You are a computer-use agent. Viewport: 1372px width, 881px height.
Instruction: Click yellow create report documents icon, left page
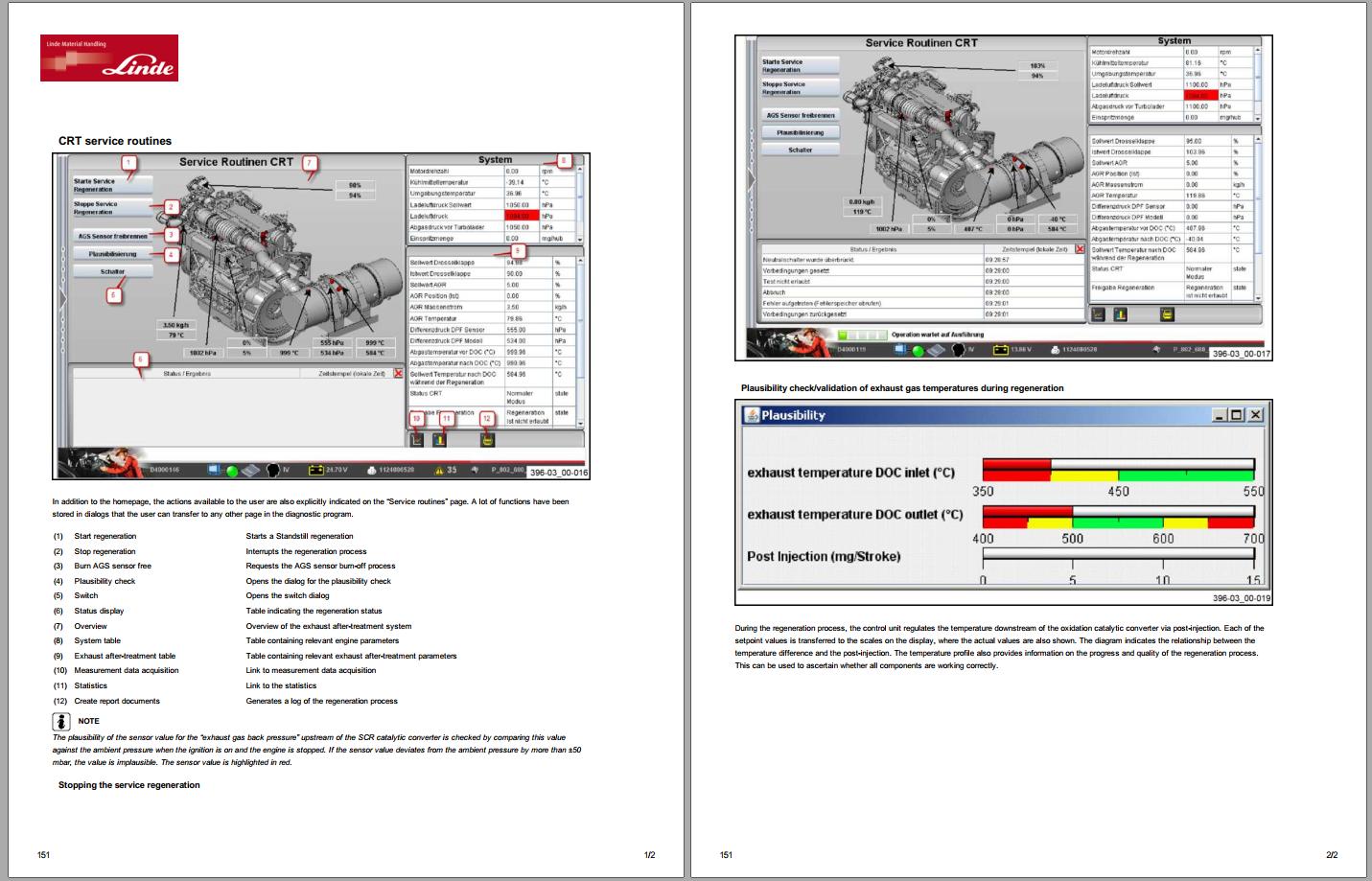(x=487, y=440)
